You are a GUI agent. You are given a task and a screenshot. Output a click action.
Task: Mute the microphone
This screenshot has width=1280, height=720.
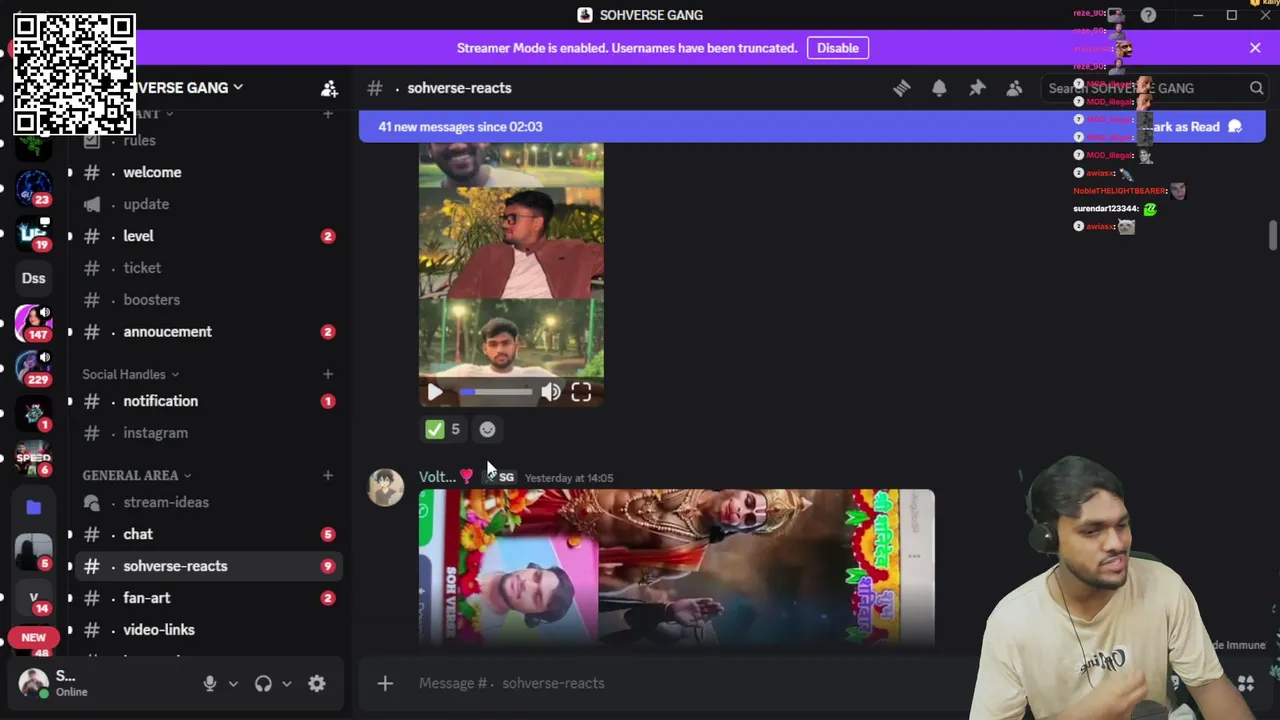(210, 684)
